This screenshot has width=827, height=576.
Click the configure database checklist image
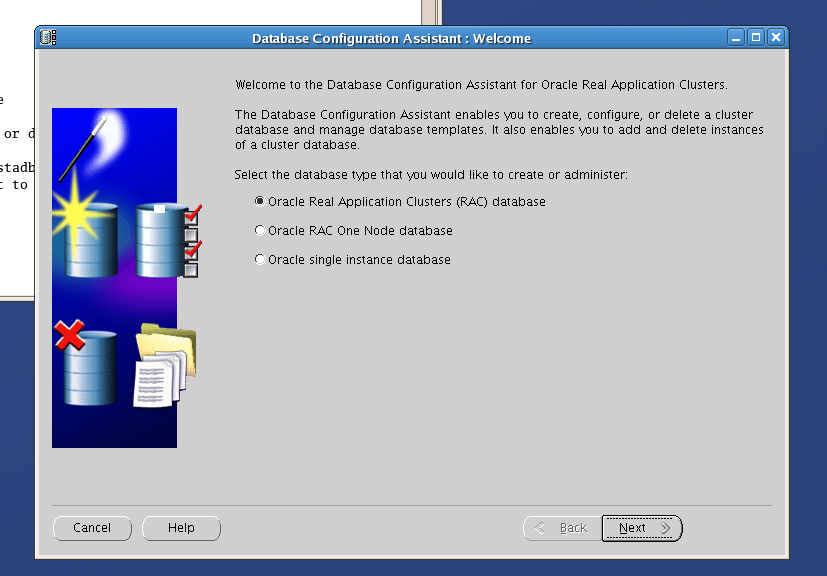167,241
